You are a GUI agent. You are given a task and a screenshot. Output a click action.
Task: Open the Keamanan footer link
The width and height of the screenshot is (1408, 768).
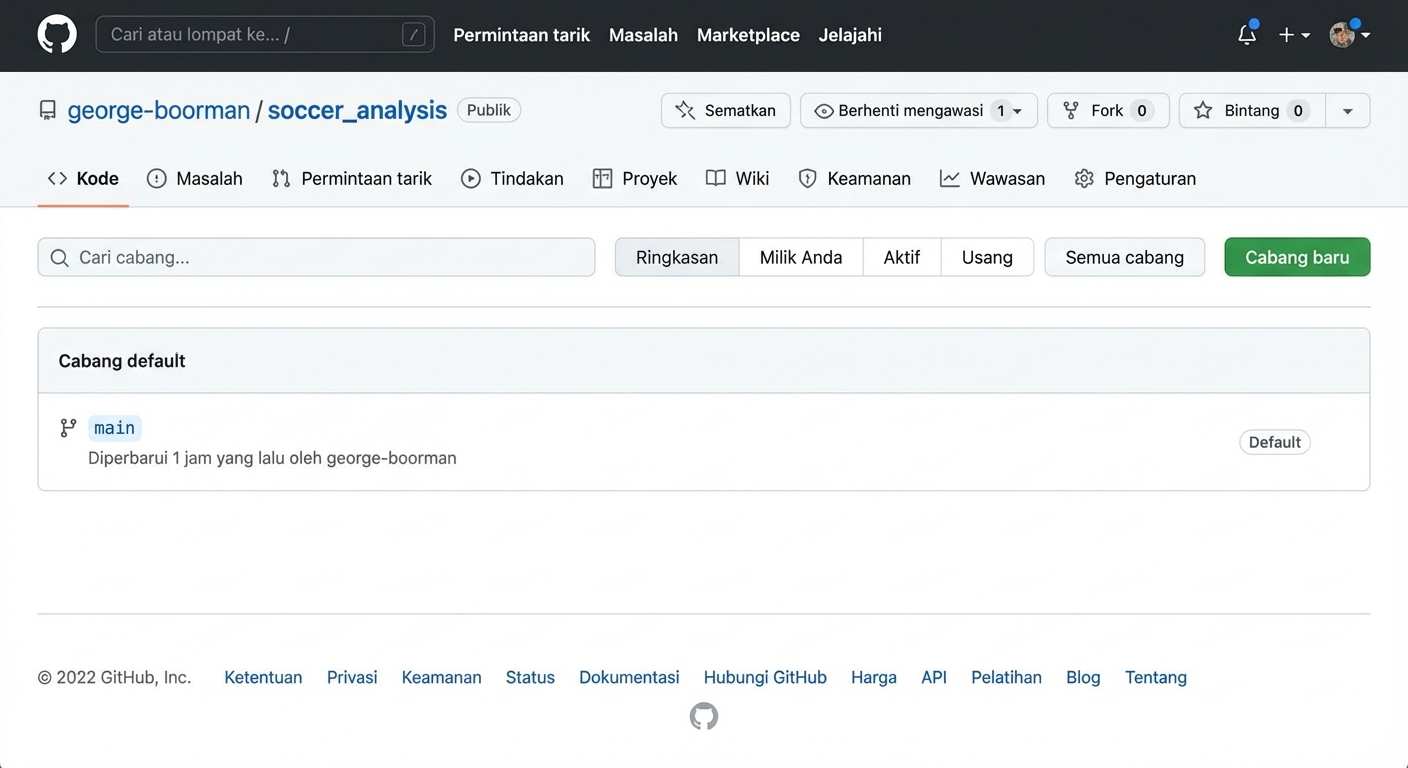click(x=441, y=677)
